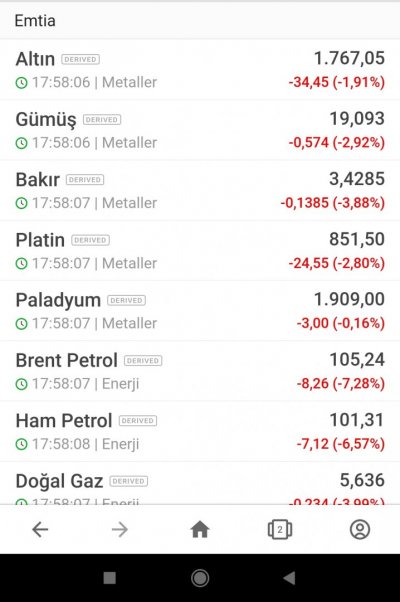Open the Altın commodity row
Screen dimensions: 400x602
pos(200,69)
